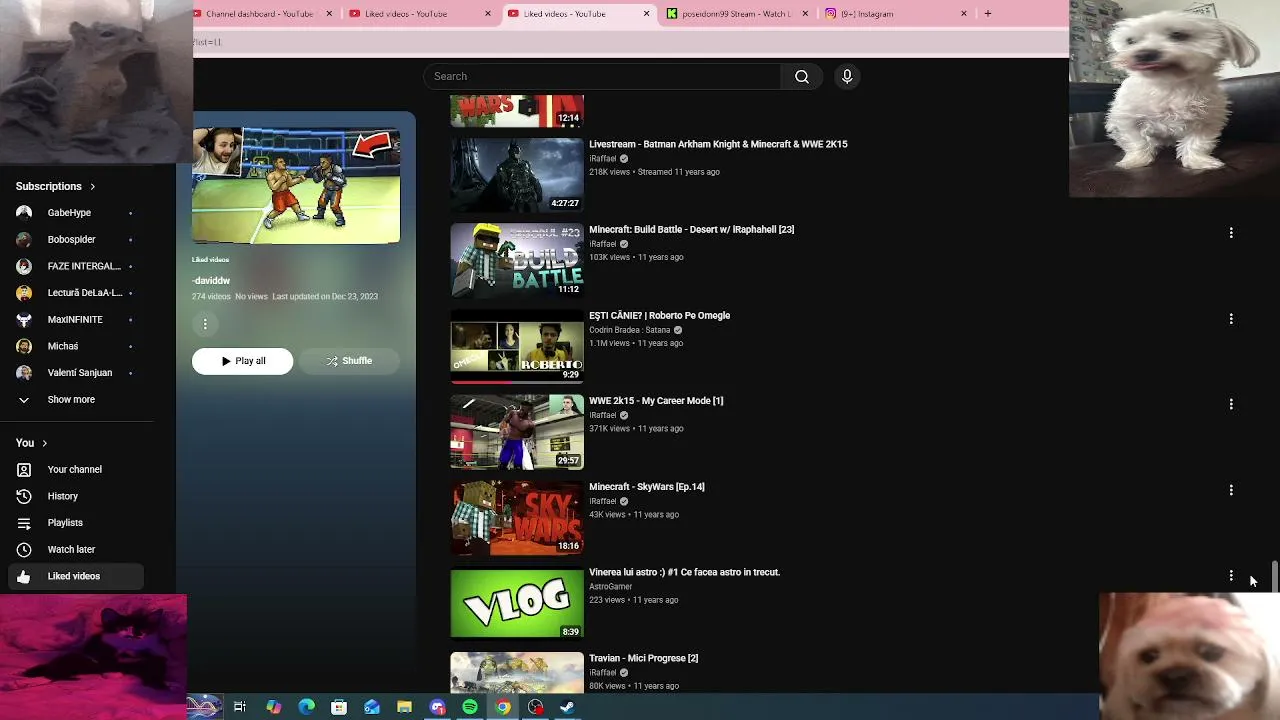
Task: Open Roberto Pe Omegle video thumbnail
Action: coord(517,346)
